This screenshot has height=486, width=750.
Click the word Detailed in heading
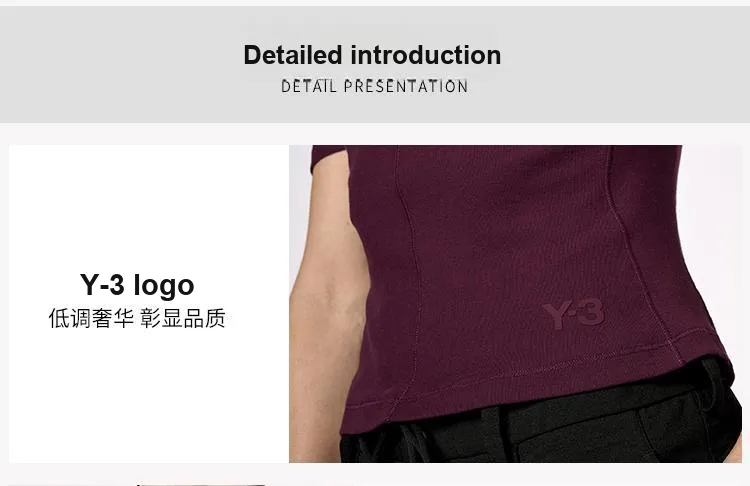(293, 55)
